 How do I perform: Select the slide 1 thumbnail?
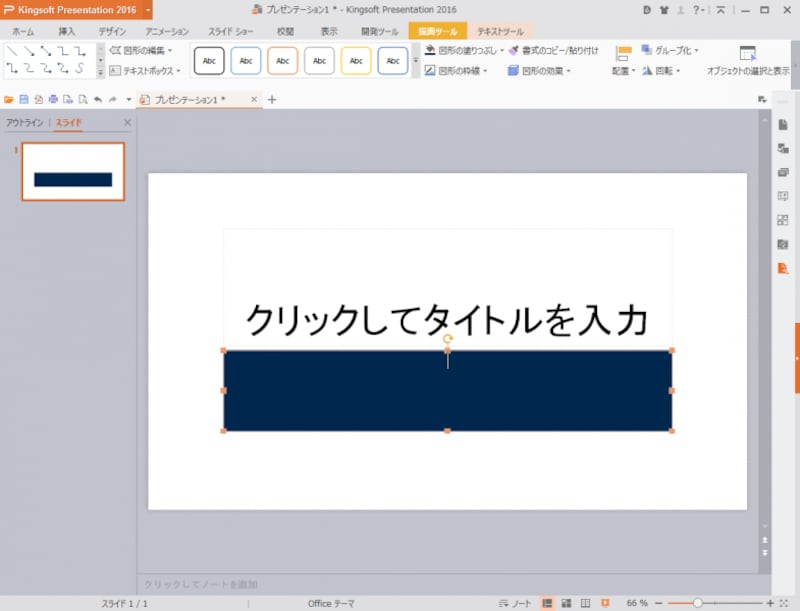pos(73,170)
